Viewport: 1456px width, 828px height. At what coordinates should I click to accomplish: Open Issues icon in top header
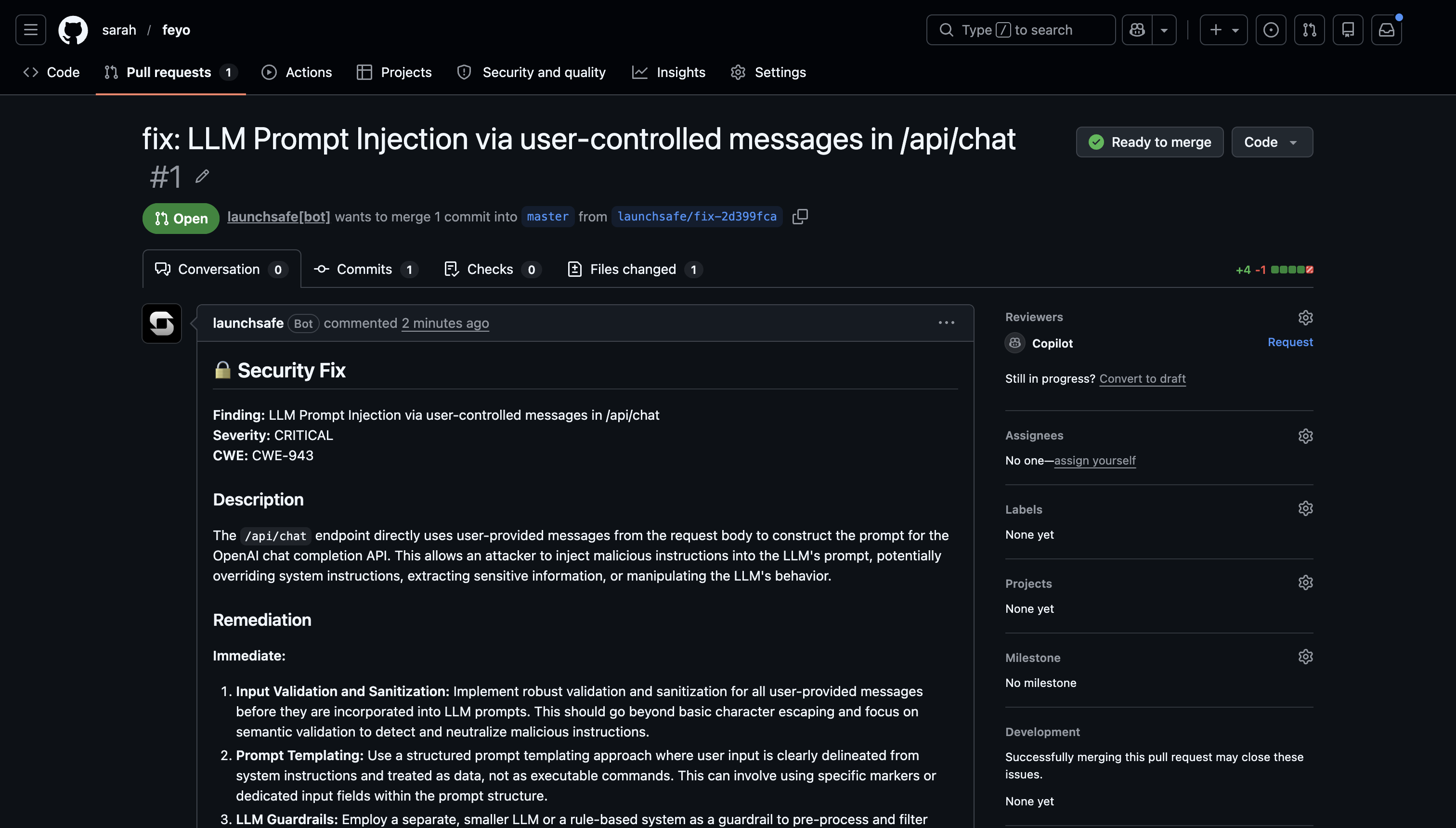point(1271,29)
